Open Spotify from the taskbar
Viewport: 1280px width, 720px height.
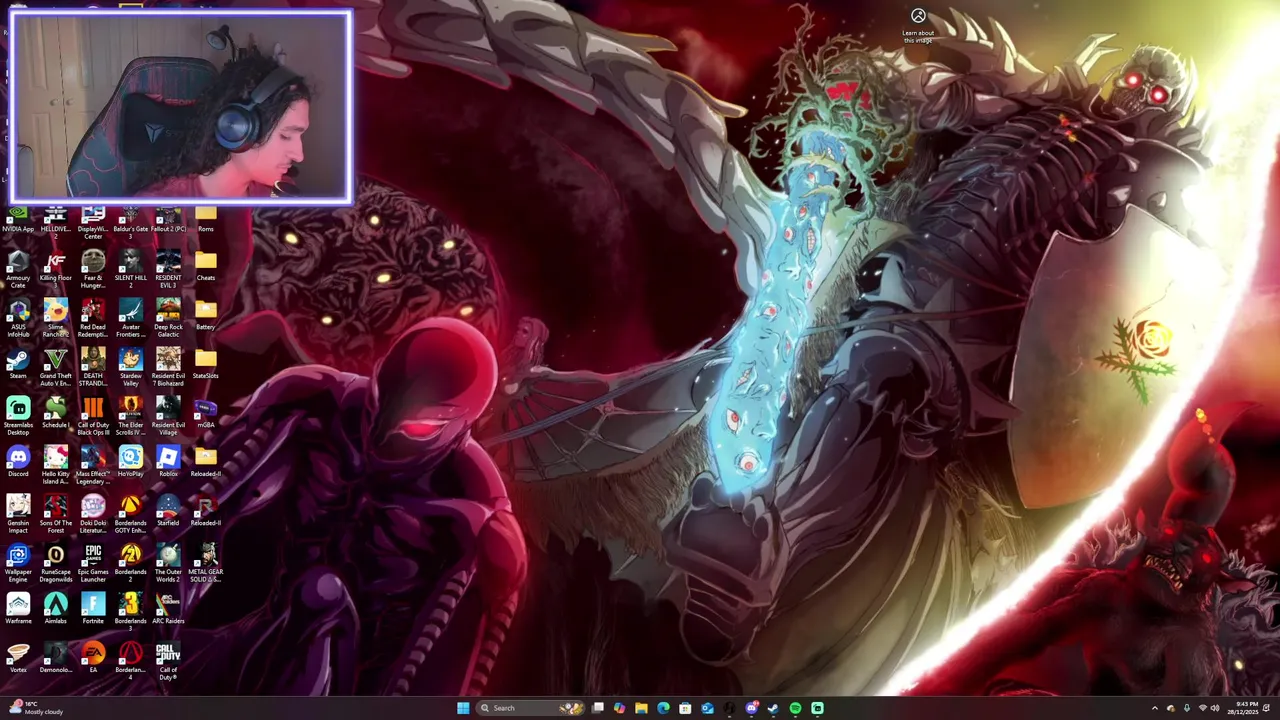coord(795,708)
